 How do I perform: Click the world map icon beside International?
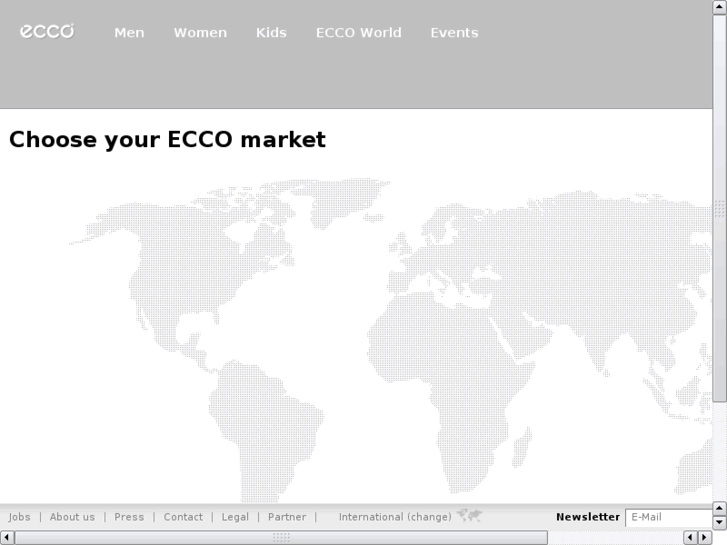(470, 515)
